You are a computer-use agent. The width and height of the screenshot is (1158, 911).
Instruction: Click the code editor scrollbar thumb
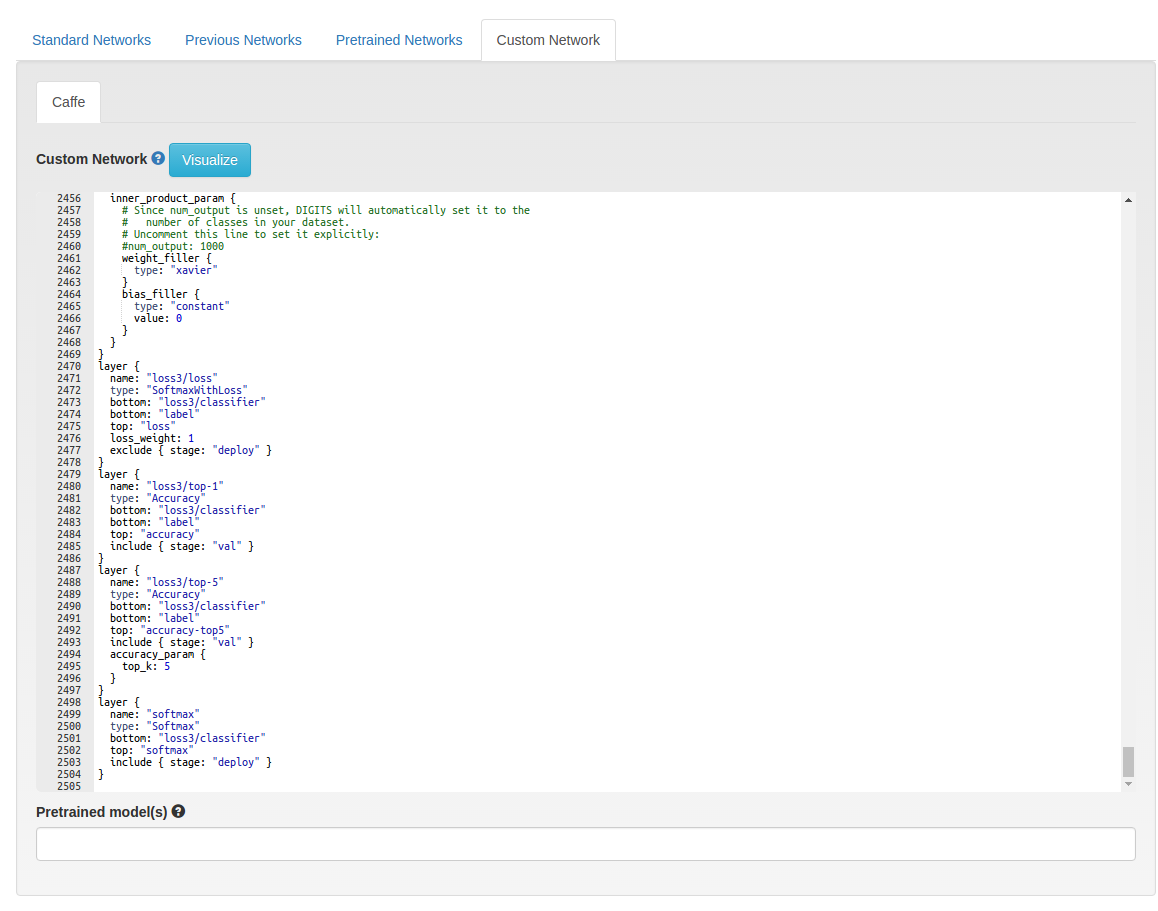pos(1128,762)
